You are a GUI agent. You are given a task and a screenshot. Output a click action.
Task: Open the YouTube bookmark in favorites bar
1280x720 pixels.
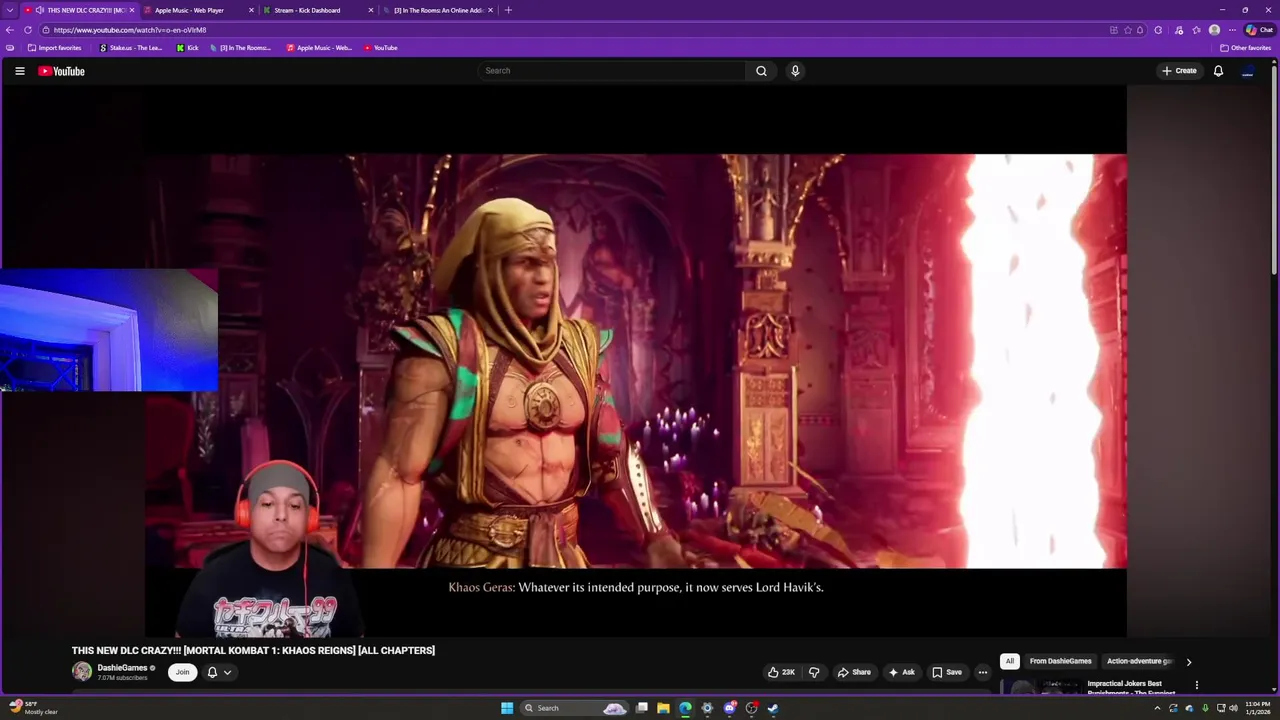(380, 48)
